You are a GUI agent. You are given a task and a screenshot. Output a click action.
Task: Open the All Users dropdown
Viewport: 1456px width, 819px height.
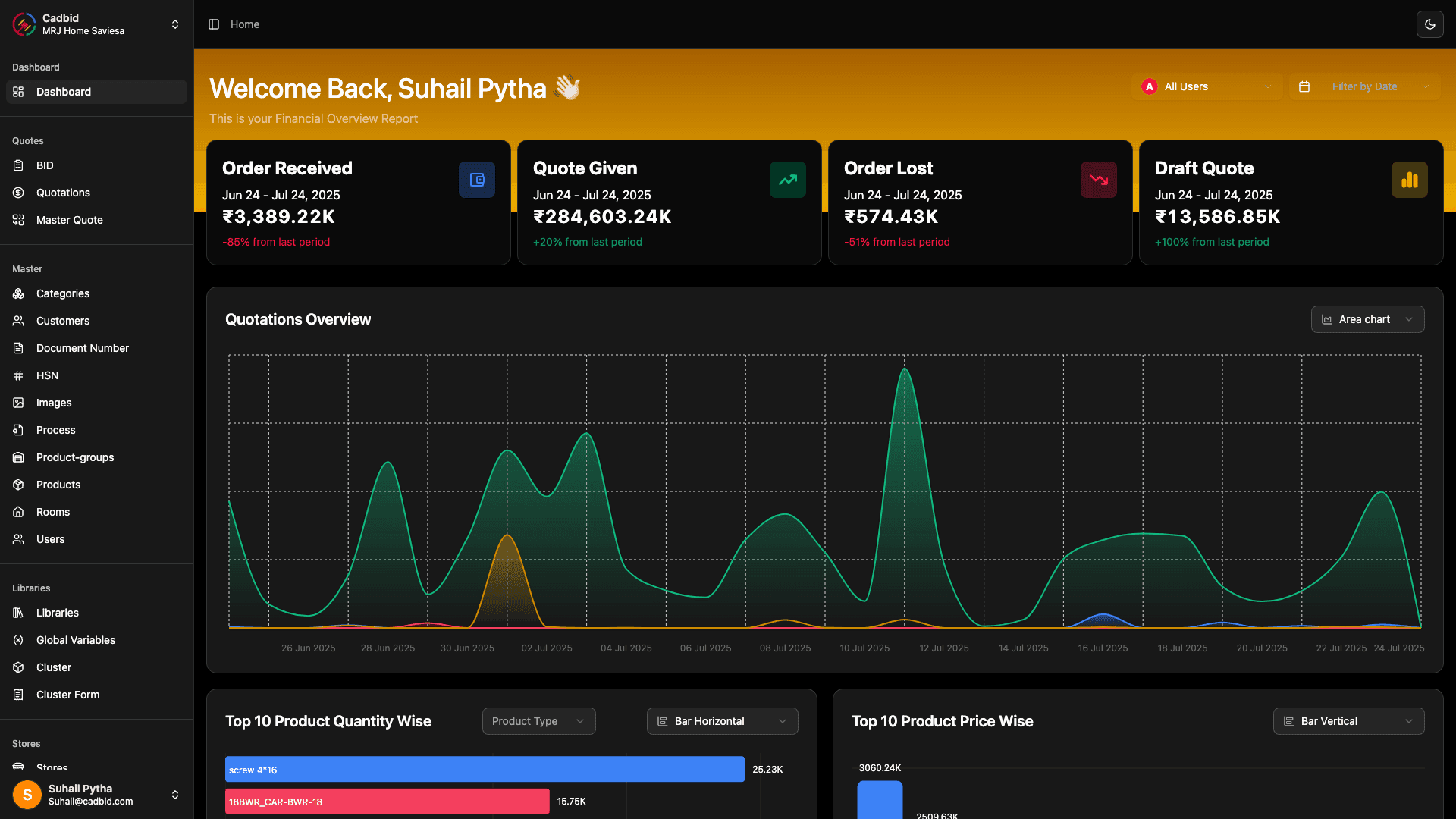(x=1207, y=86)
